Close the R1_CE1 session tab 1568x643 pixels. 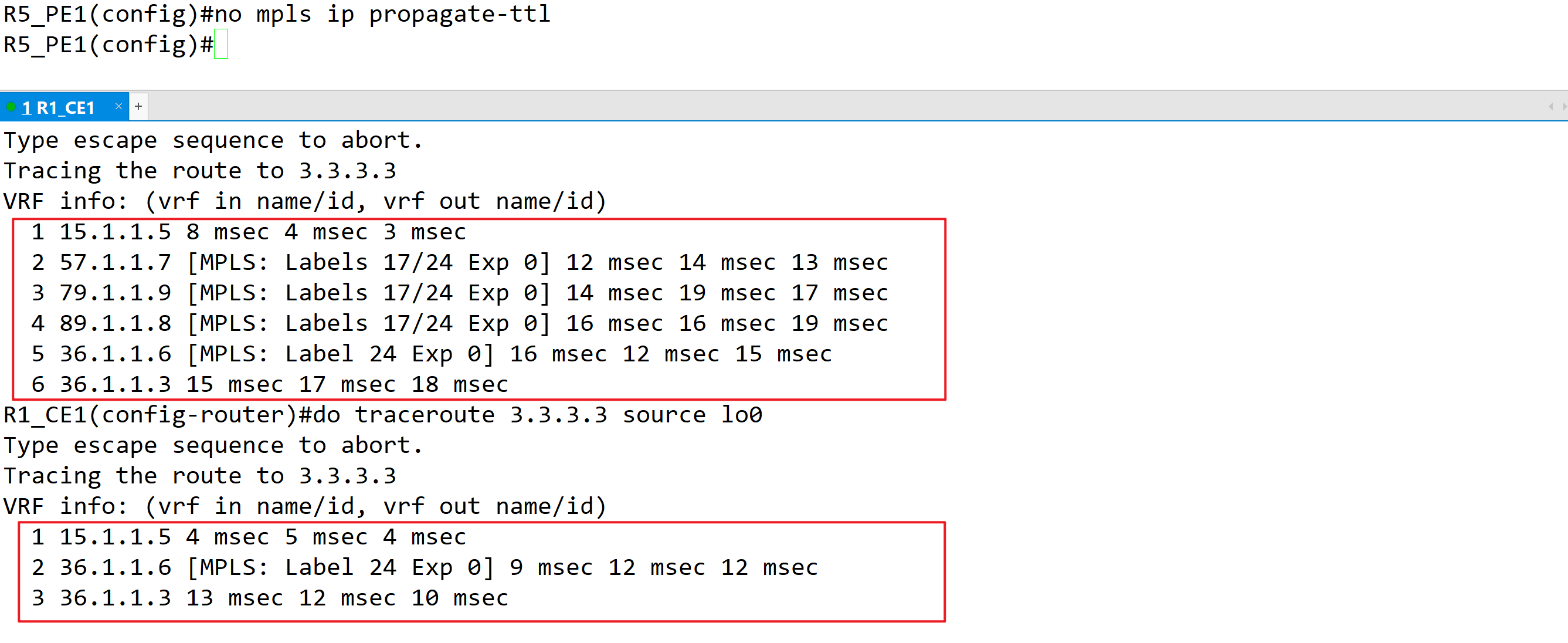tap(118, 107)
